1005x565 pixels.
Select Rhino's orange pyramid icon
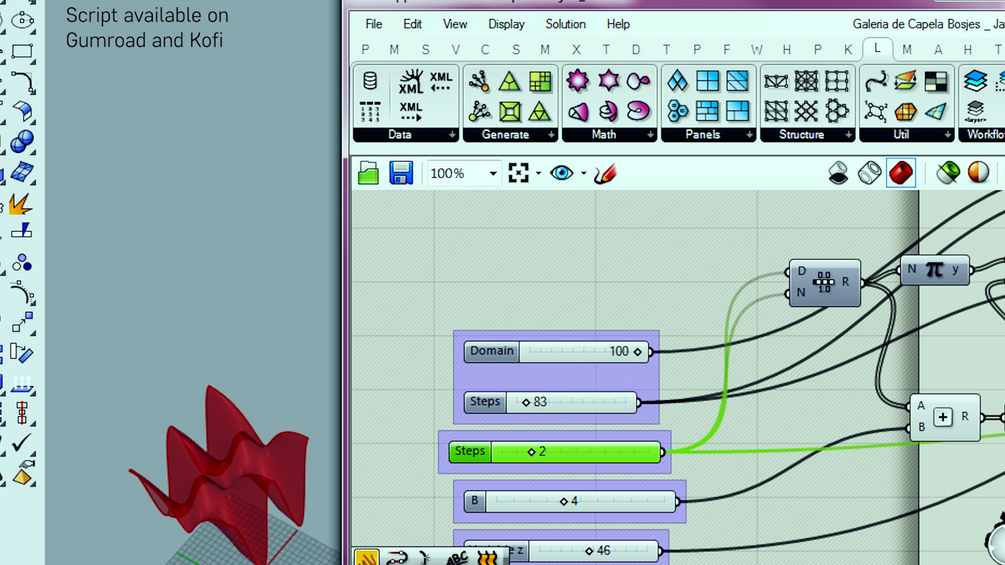click(22, 475)
